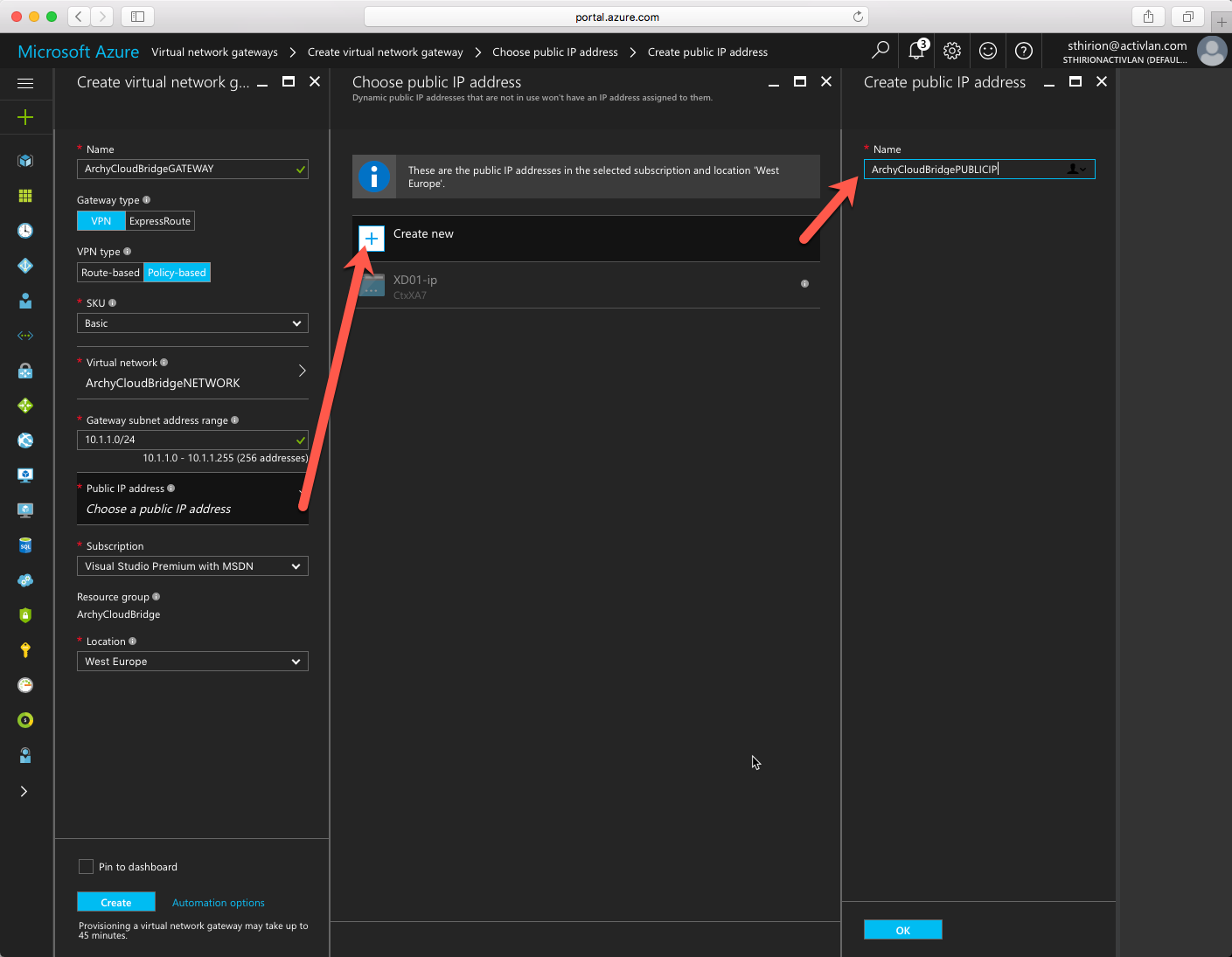Screen dimensions: 1232x957
Task: Go to Create virtual network gateway breadcrumb
Action: coord(386,52)
